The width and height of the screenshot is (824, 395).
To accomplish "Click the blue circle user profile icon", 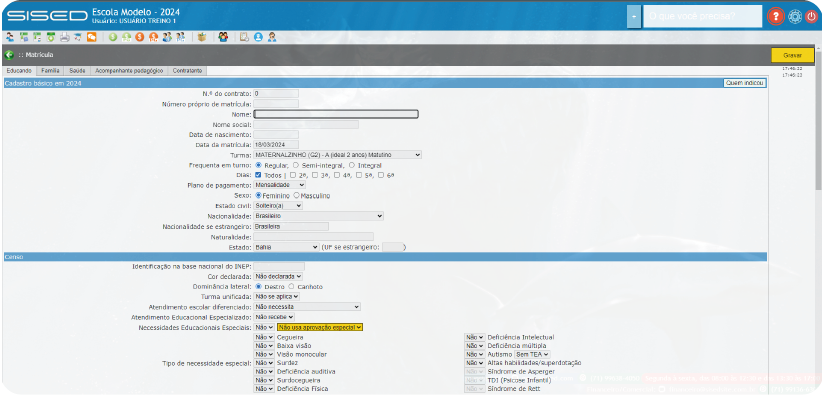I will coord(258,37).
